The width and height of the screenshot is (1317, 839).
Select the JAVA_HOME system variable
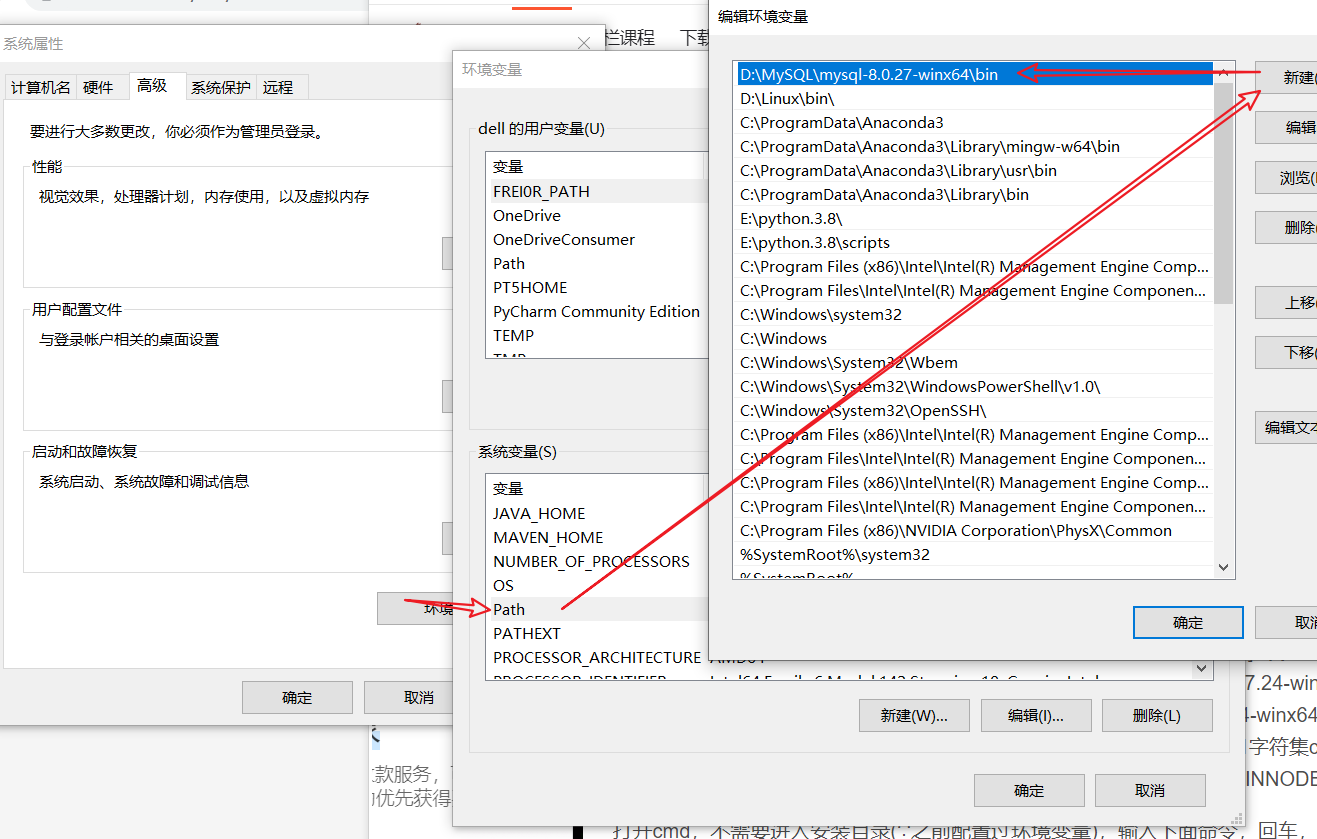[x=597, y=513]
